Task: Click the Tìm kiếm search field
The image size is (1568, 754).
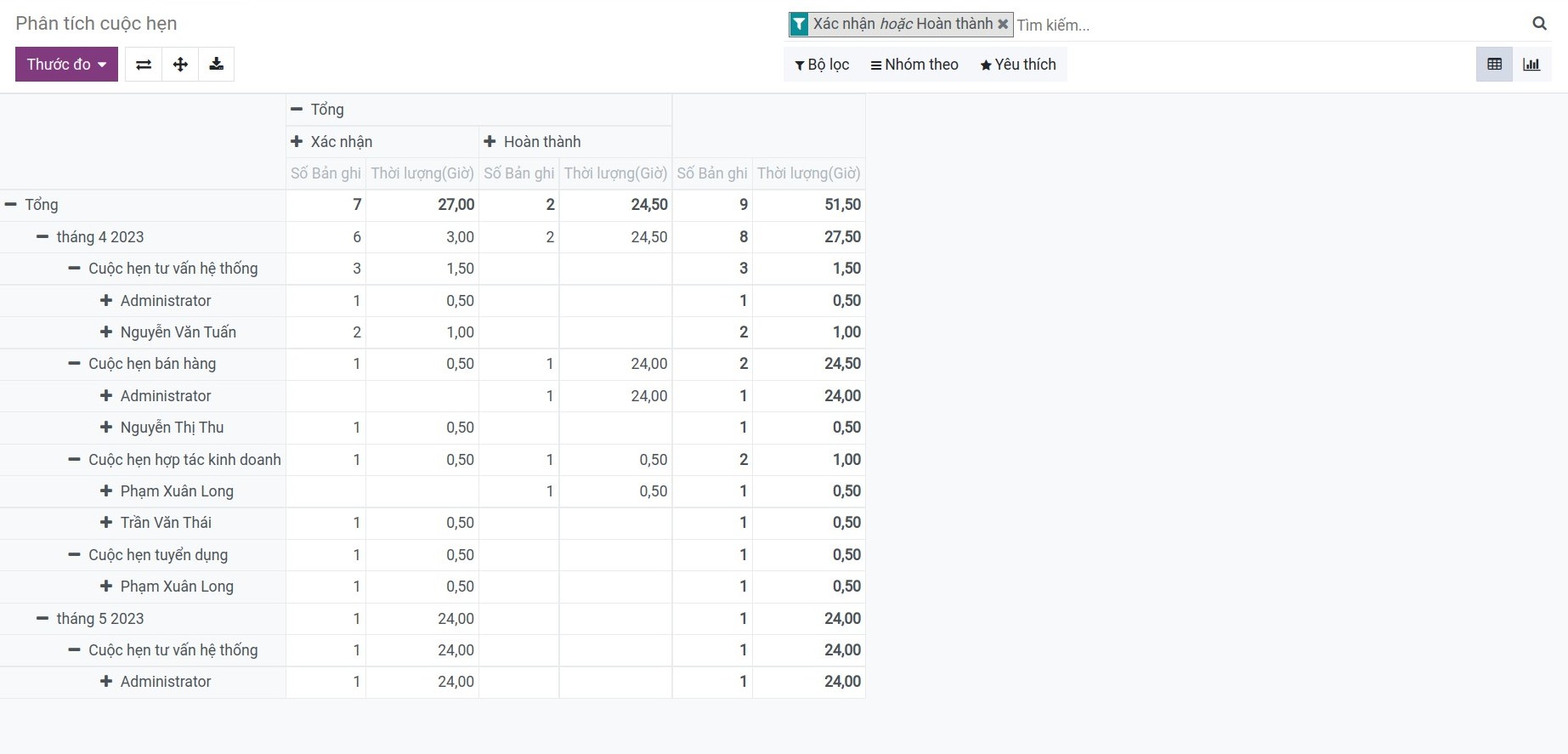Action: [1271, 25]
